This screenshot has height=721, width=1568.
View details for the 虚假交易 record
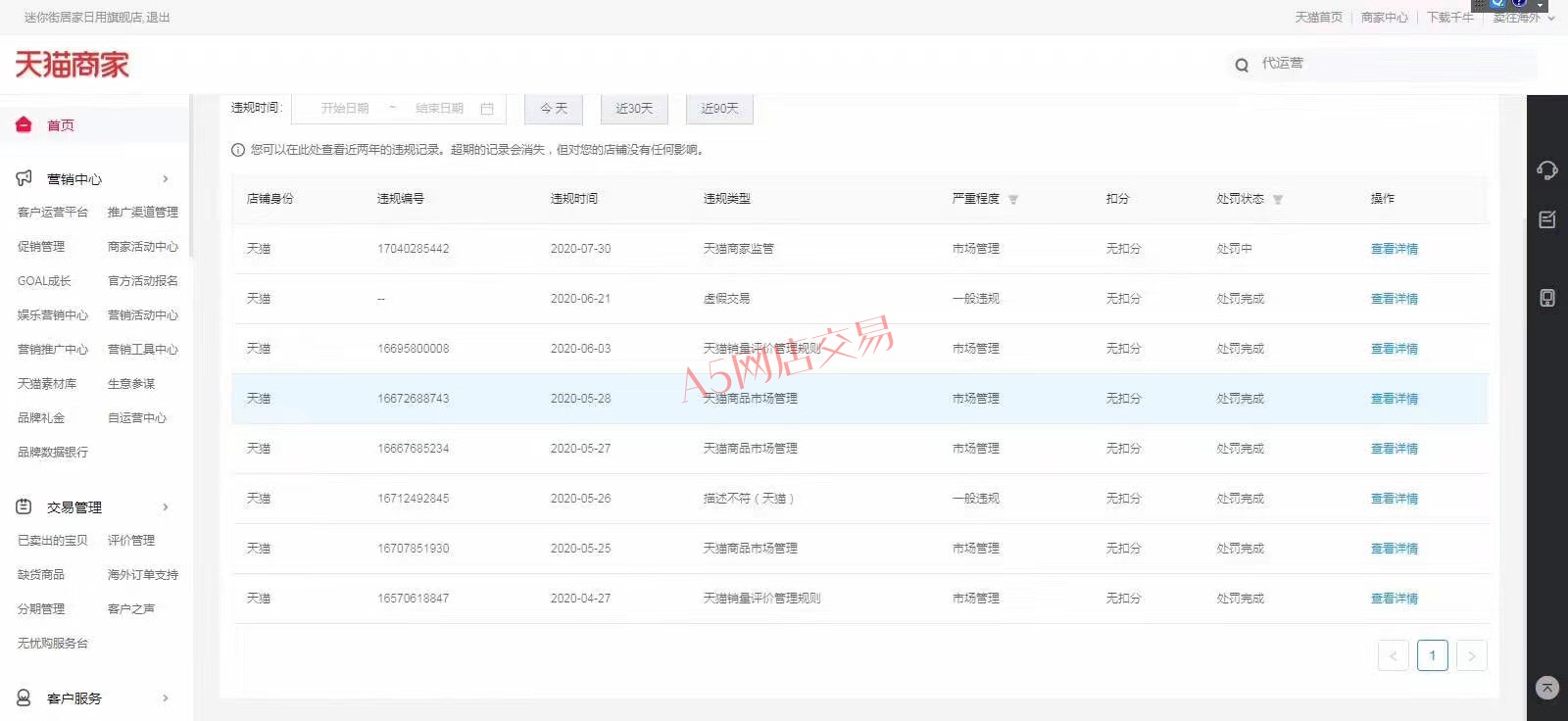[1394, 299]
